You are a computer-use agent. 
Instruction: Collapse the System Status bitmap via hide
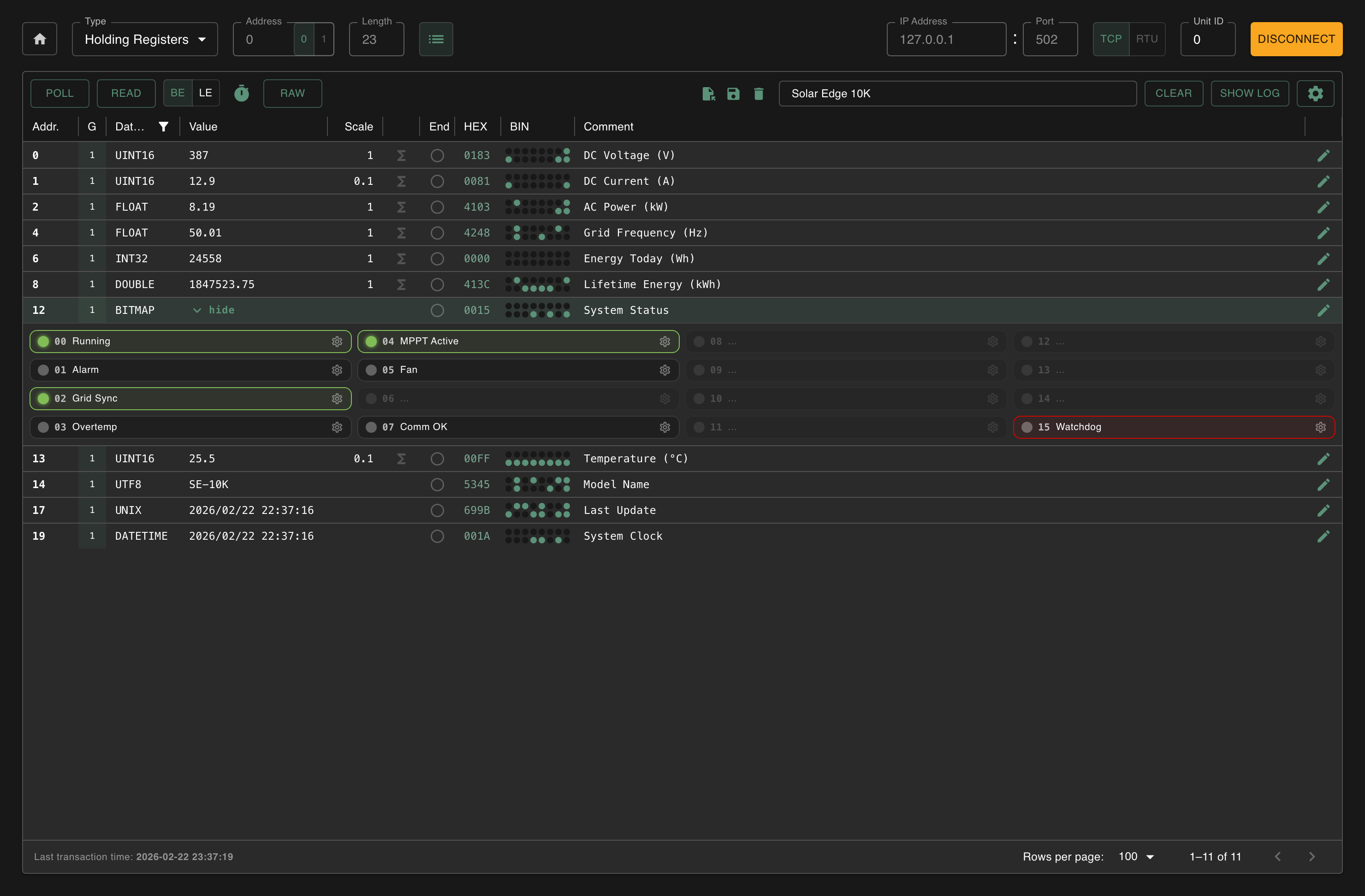214,310
